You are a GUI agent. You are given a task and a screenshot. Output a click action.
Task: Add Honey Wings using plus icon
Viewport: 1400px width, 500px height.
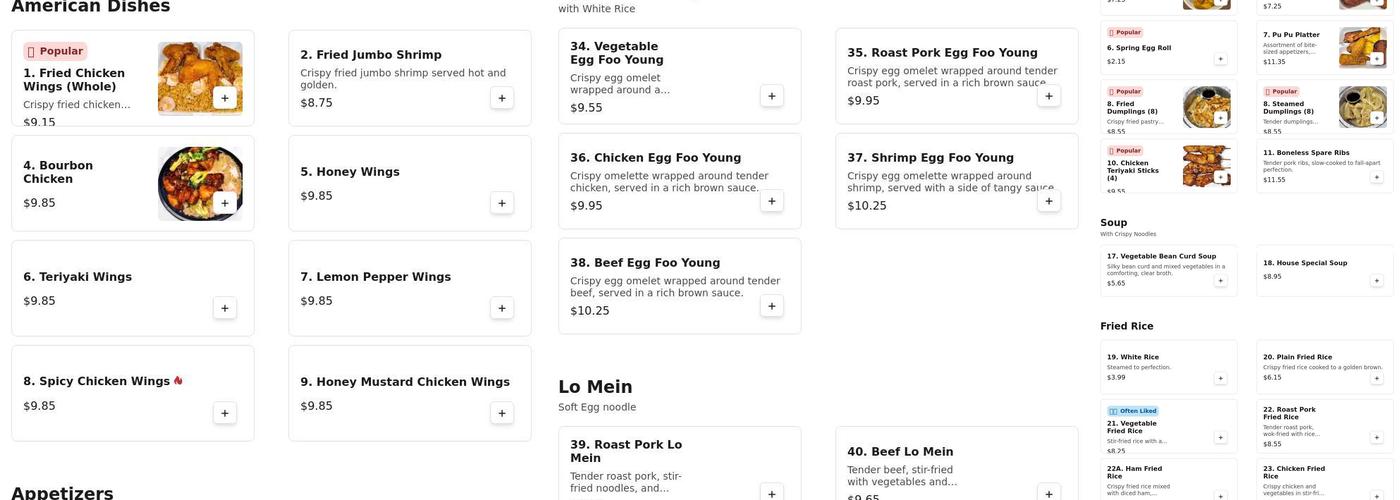(x=502, y=203)
